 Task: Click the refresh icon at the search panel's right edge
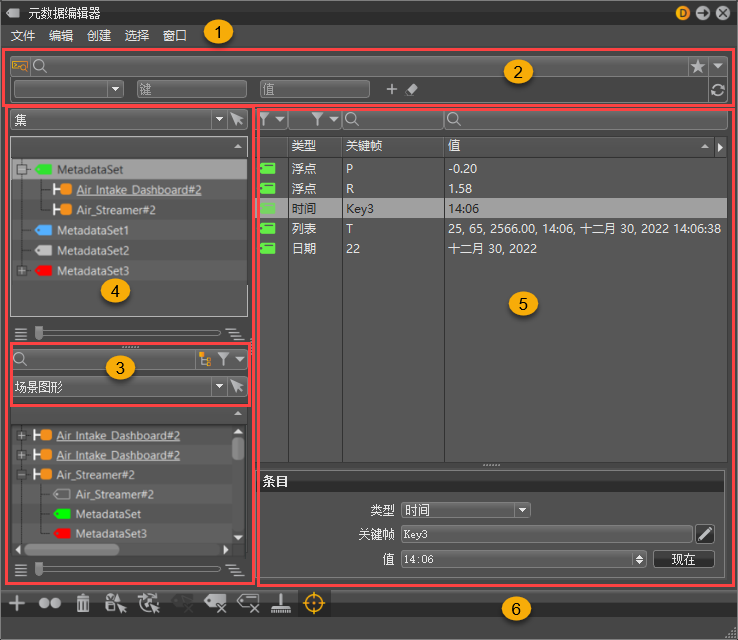pos(718,89)
